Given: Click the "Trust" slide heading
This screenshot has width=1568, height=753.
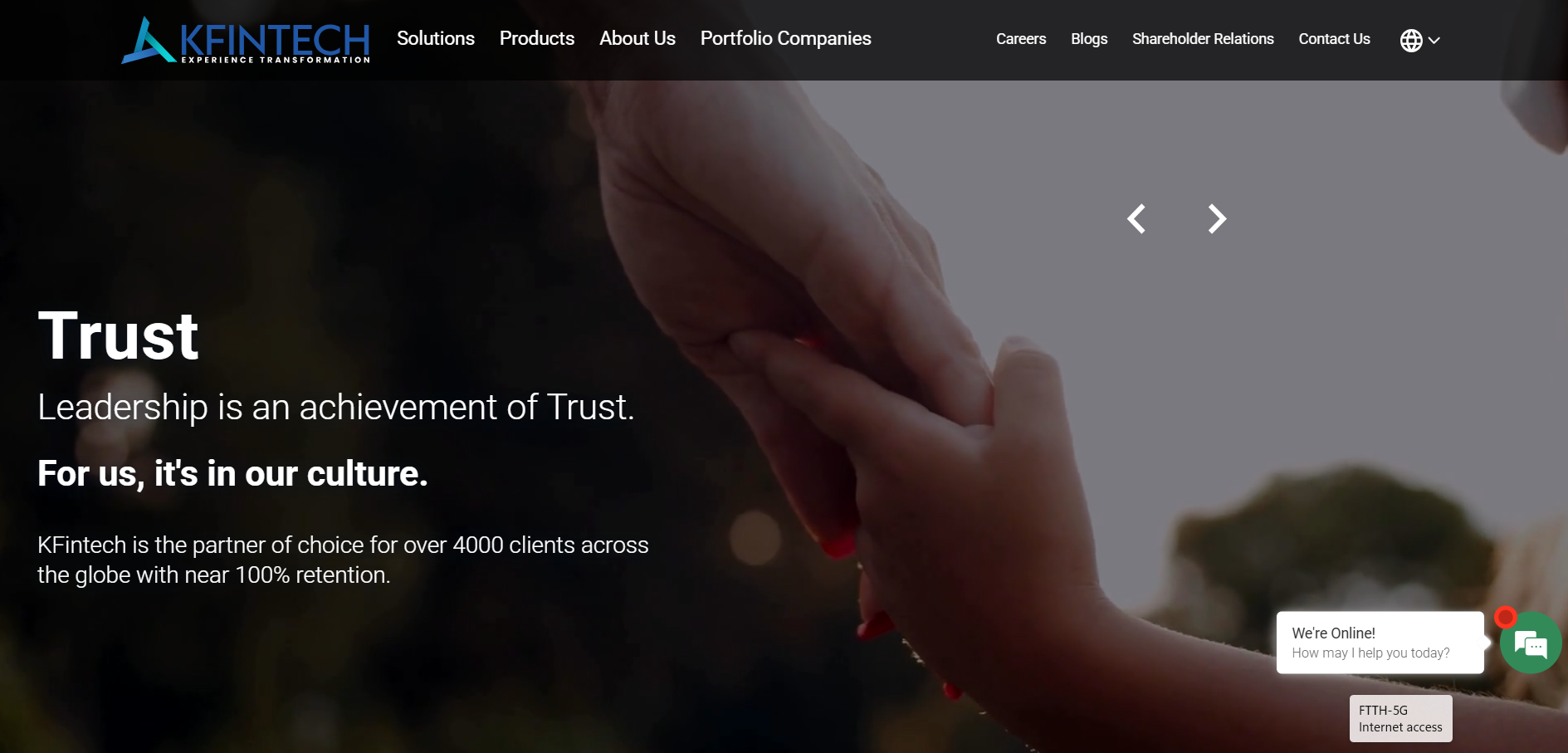Looking at the screenshot, I should (x=119, y=336).
